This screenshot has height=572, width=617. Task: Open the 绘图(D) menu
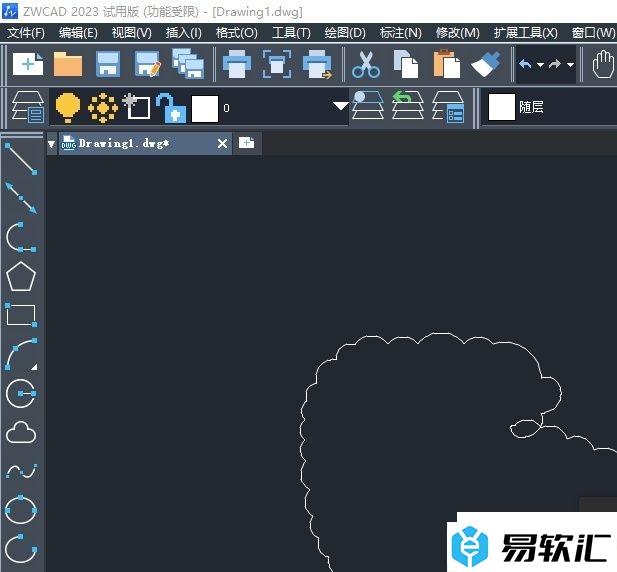coord(345,33)
